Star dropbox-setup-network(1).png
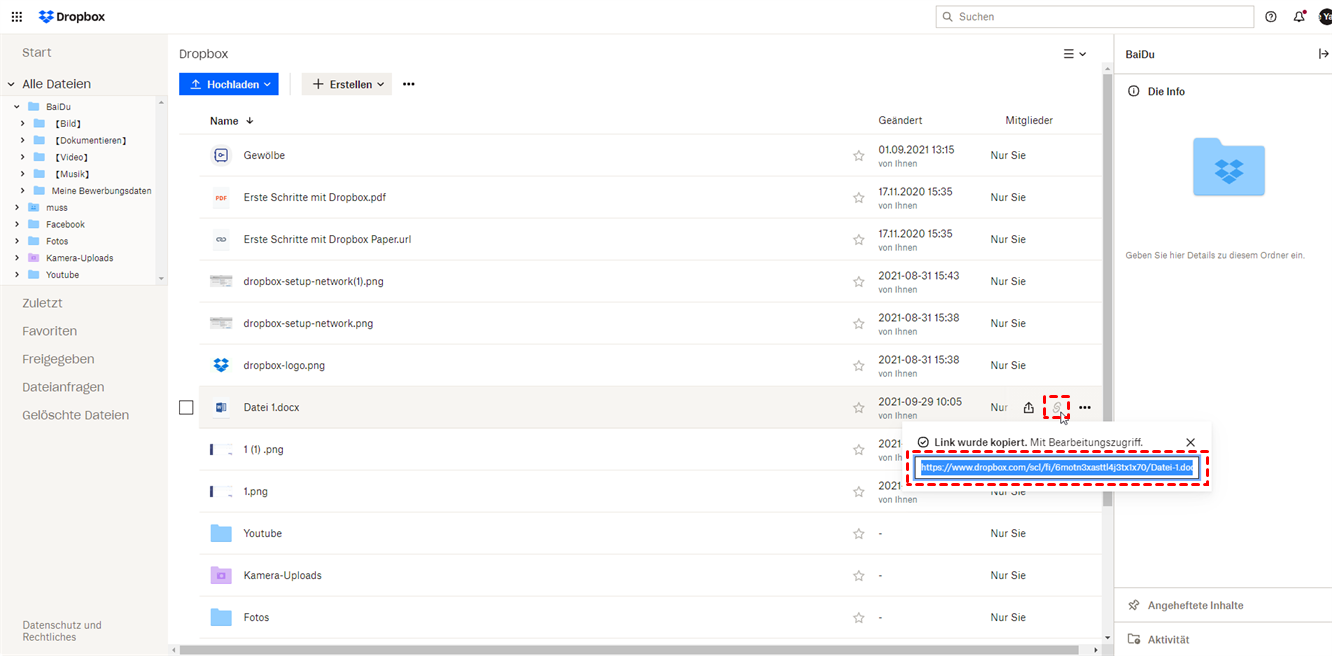Image resolution: width=1332 pixels, height=656 pixels. pyautogui.click(x=858, y=282)
